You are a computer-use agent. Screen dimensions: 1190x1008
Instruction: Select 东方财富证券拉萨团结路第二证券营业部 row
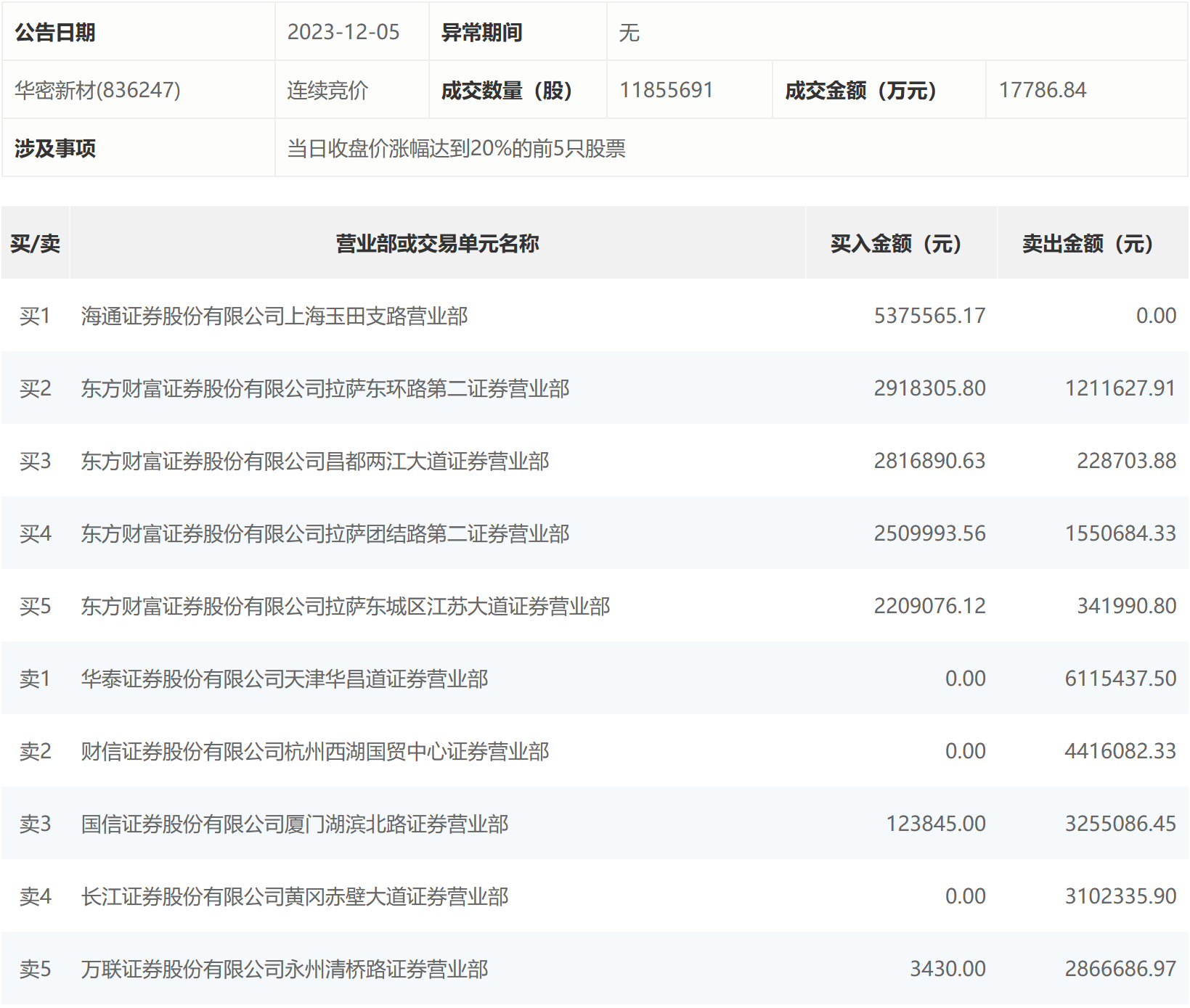(x=595, y=533)
